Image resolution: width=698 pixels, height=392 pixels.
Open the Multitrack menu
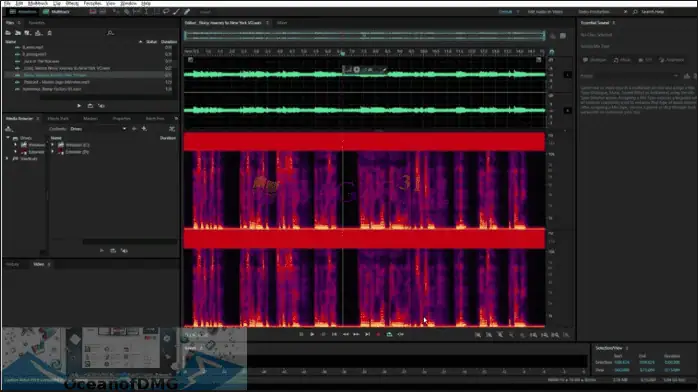tap(38, 3)
